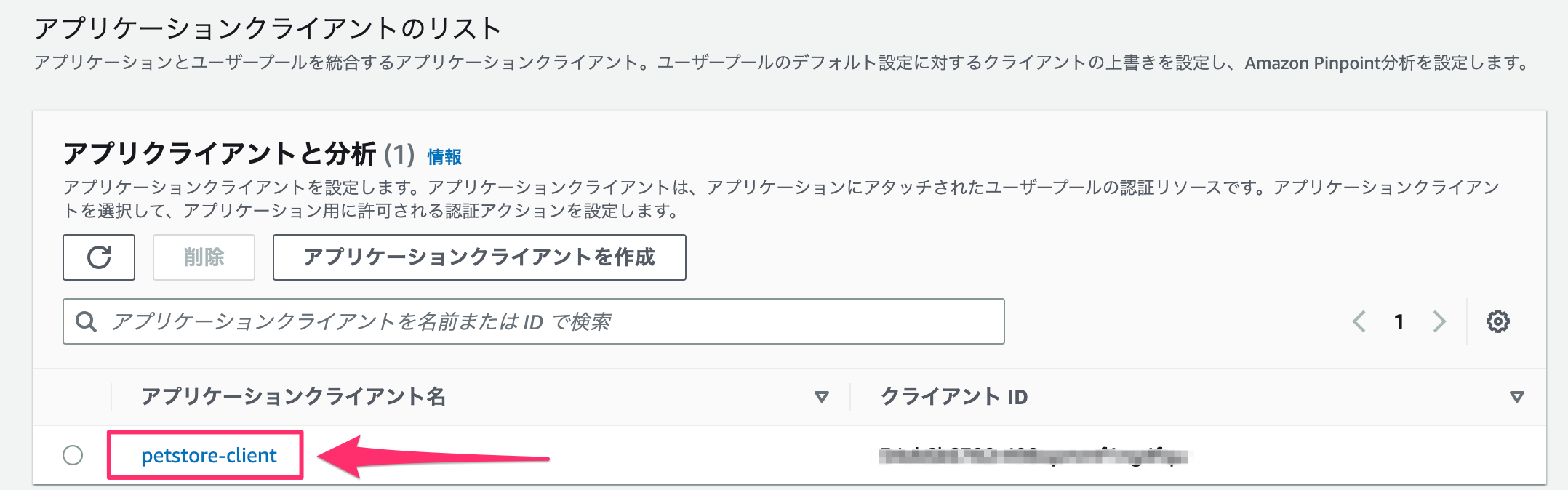Click the アプリクライアントと分析 heading
The image size is (1568, 490).
[x=220, y=154]
